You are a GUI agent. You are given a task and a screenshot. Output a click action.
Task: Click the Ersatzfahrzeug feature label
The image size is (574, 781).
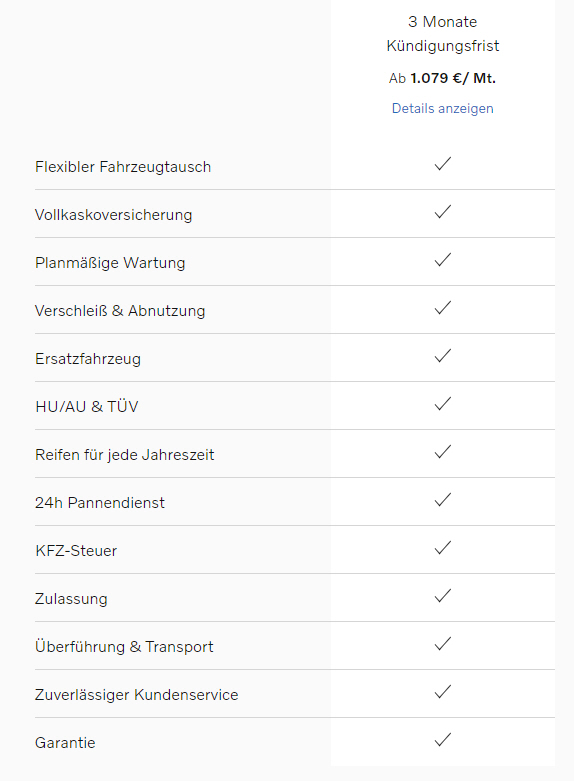tap(88, 359)
